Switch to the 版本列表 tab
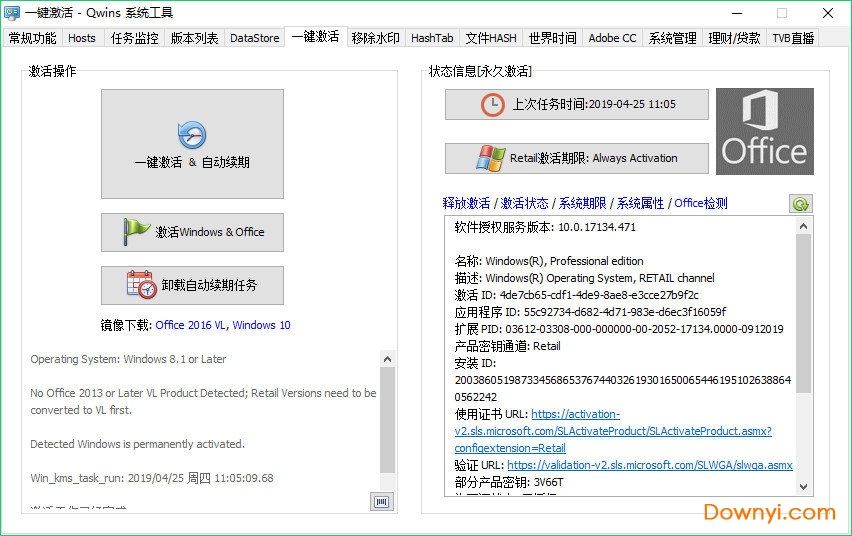Screen dimensions: 852x536 195,38
